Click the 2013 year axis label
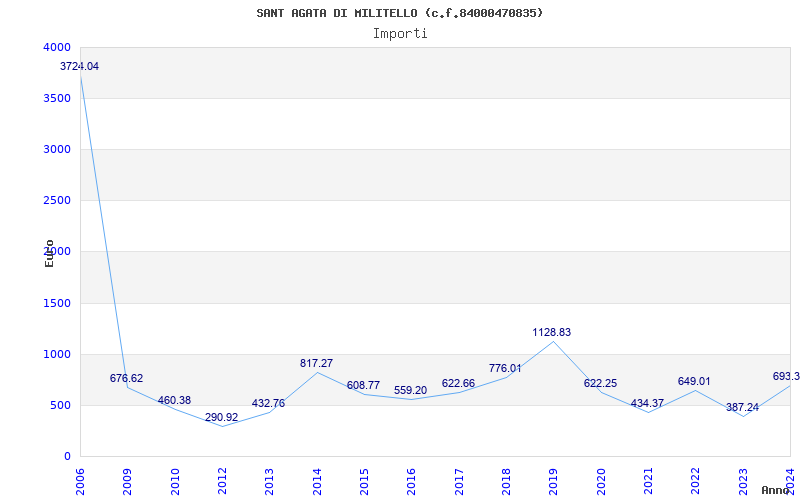800x500 pixels. point(269,482)
